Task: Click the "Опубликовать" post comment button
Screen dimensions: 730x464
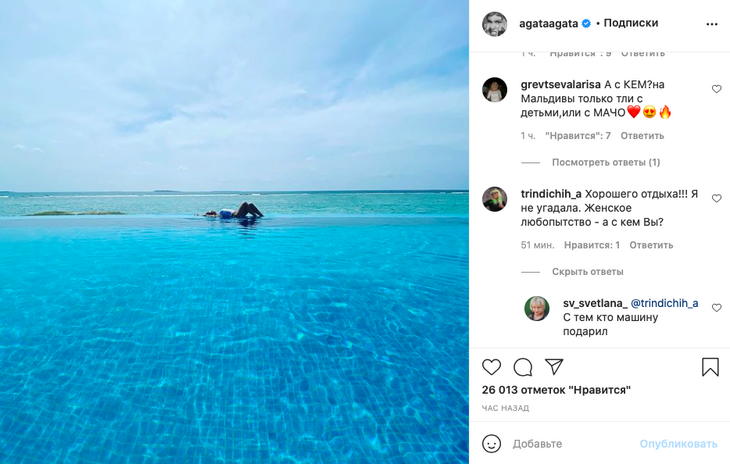Action: pyautogui.click(x=678, y=443)
